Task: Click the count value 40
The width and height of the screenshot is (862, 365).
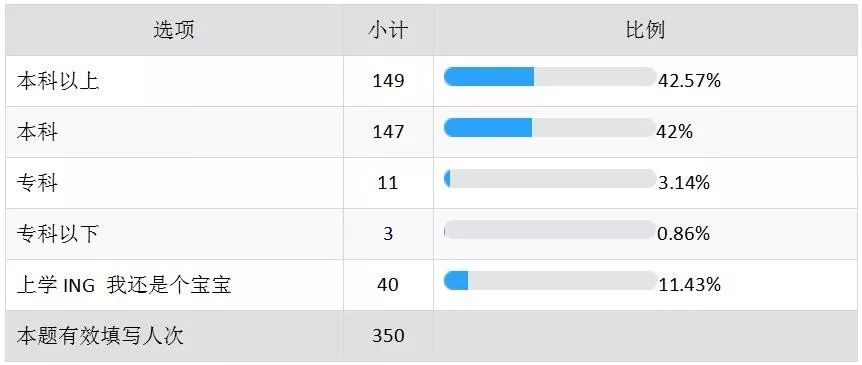Action: click(x=388, y=285)
